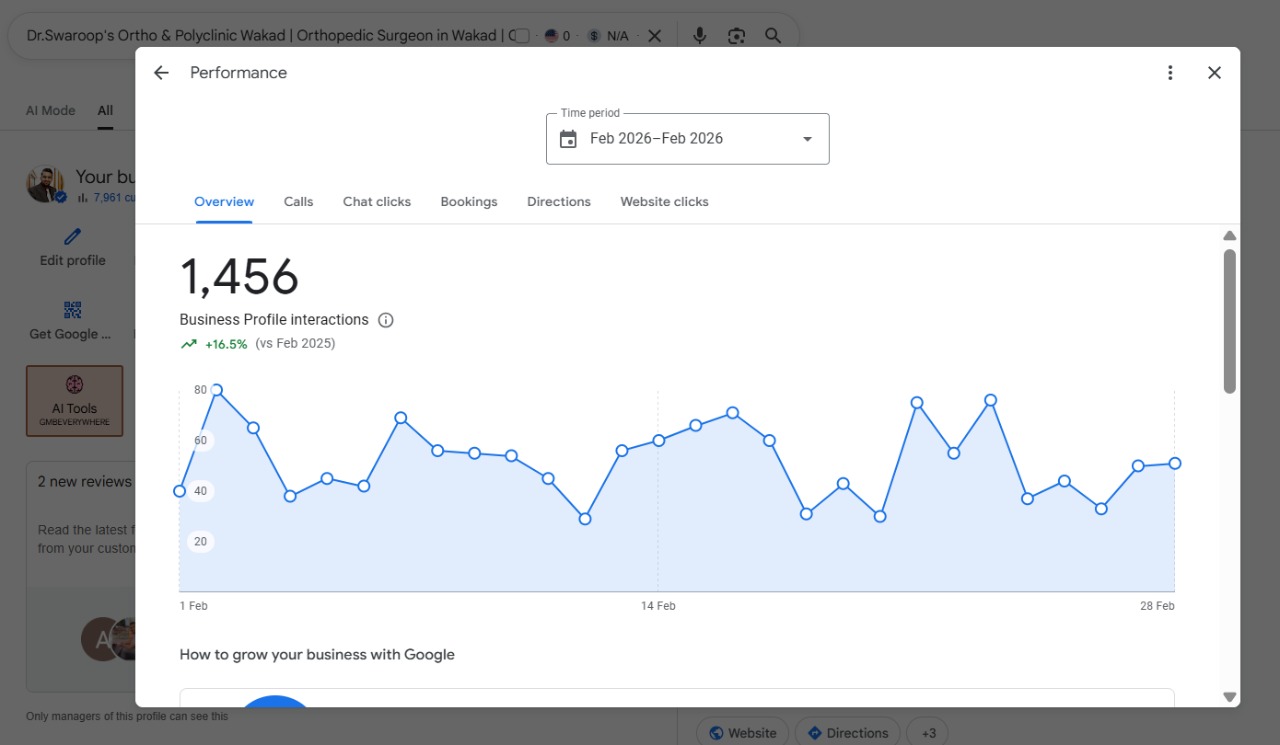Viewport: 1280px width, 745px height.
Task: Click the vertical scrollbar thumb in Performance panel
Action: [1230, 321]
